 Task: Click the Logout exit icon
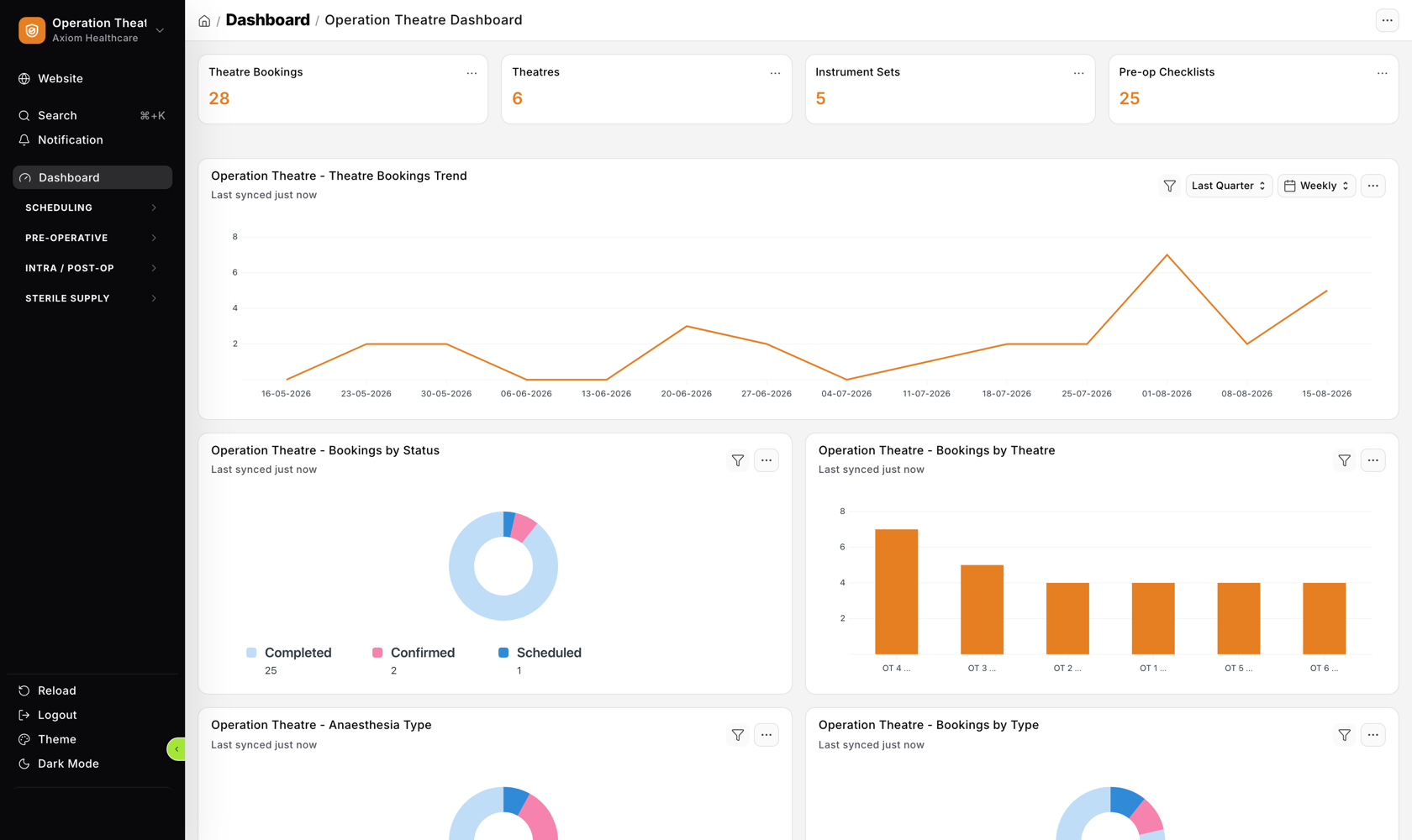24,715
